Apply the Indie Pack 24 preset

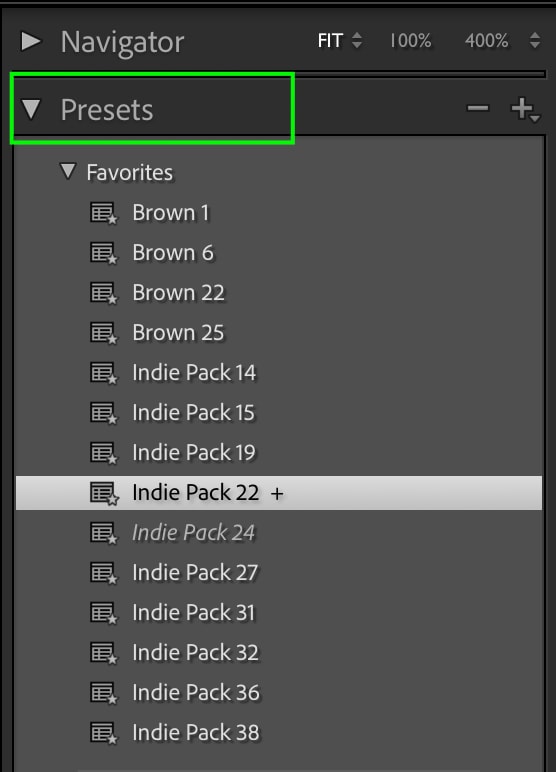tap(194, 533)
